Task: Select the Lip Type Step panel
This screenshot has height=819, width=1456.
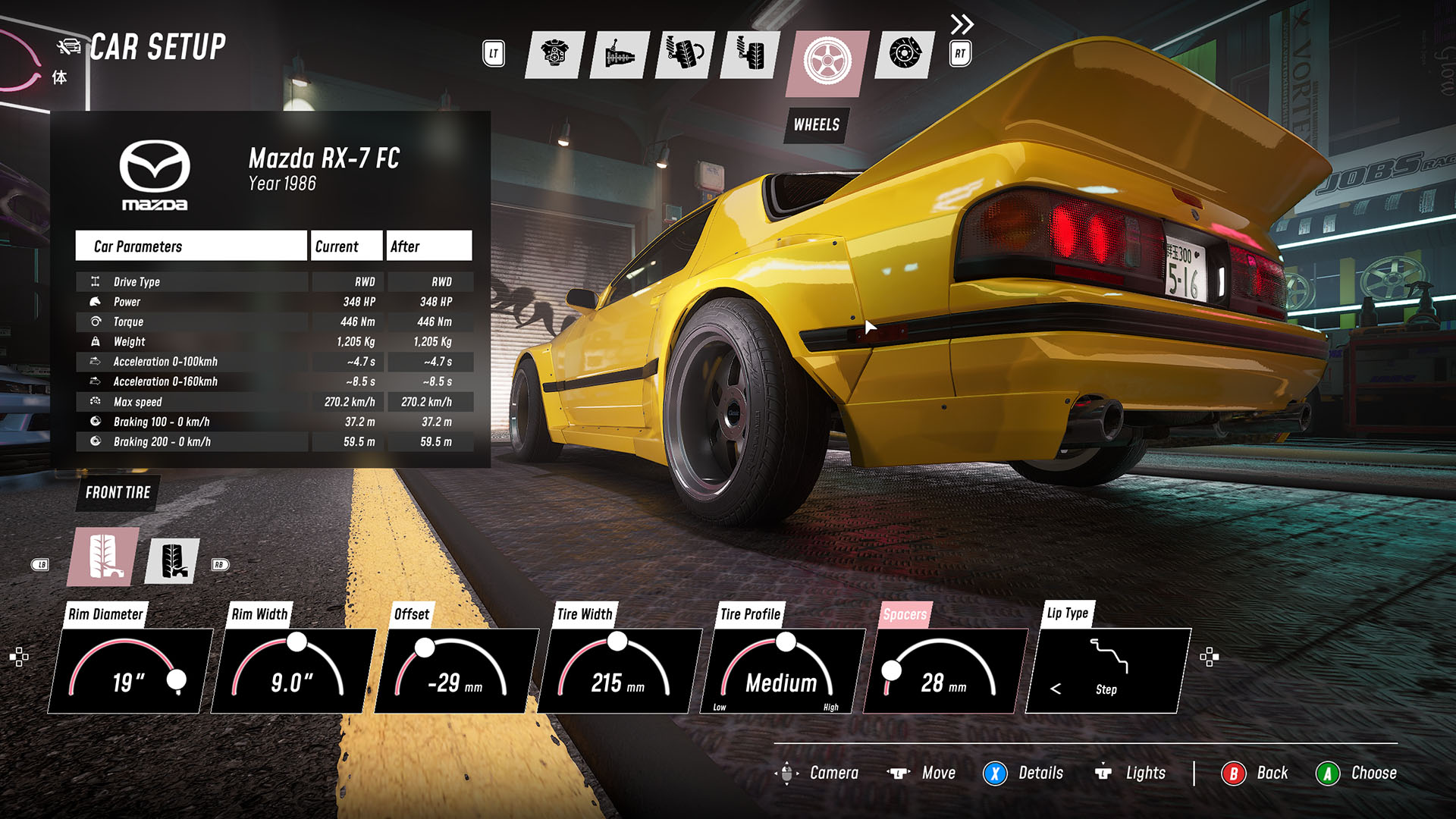Action: [1106, 670]
